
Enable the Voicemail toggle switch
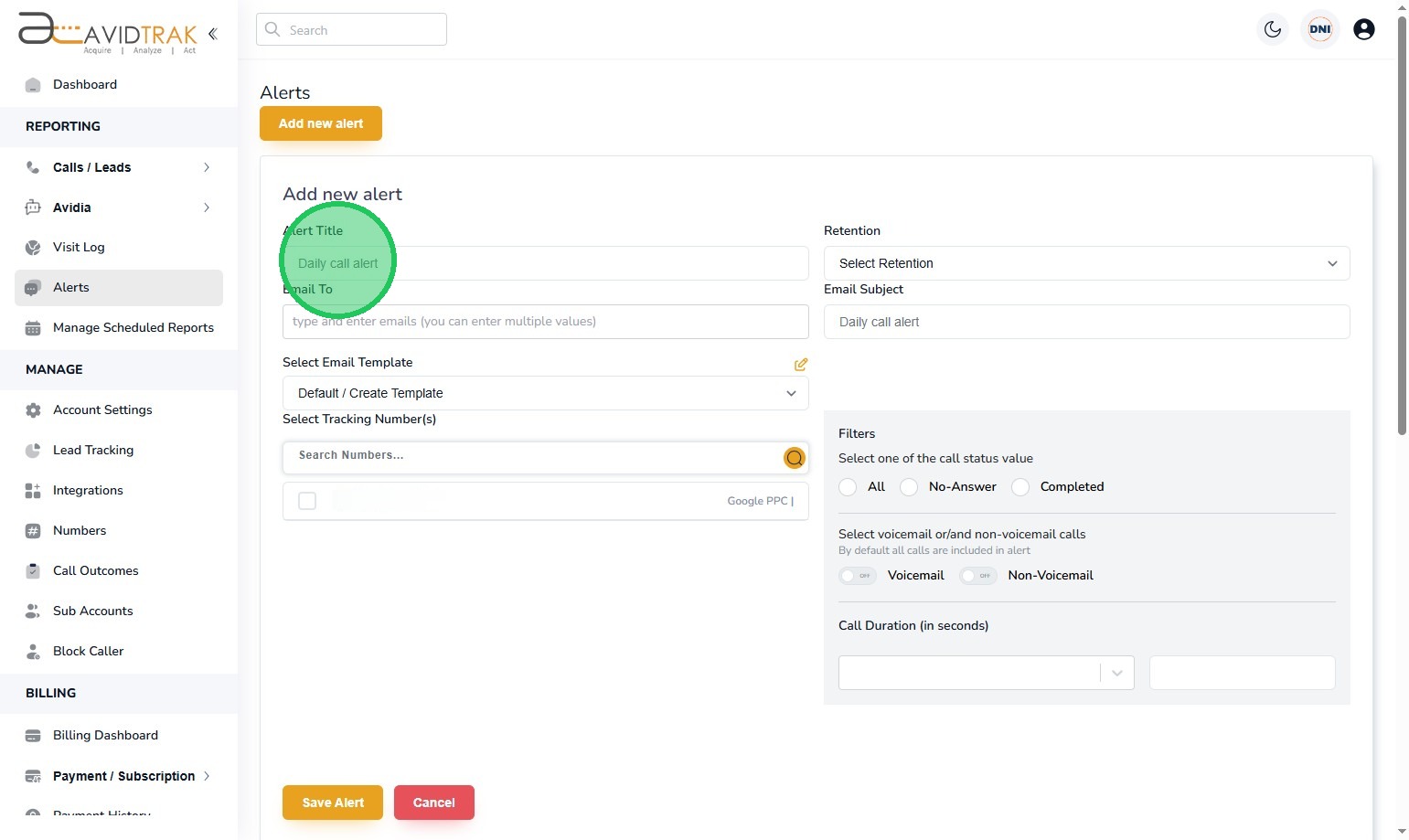pos(858,576)
